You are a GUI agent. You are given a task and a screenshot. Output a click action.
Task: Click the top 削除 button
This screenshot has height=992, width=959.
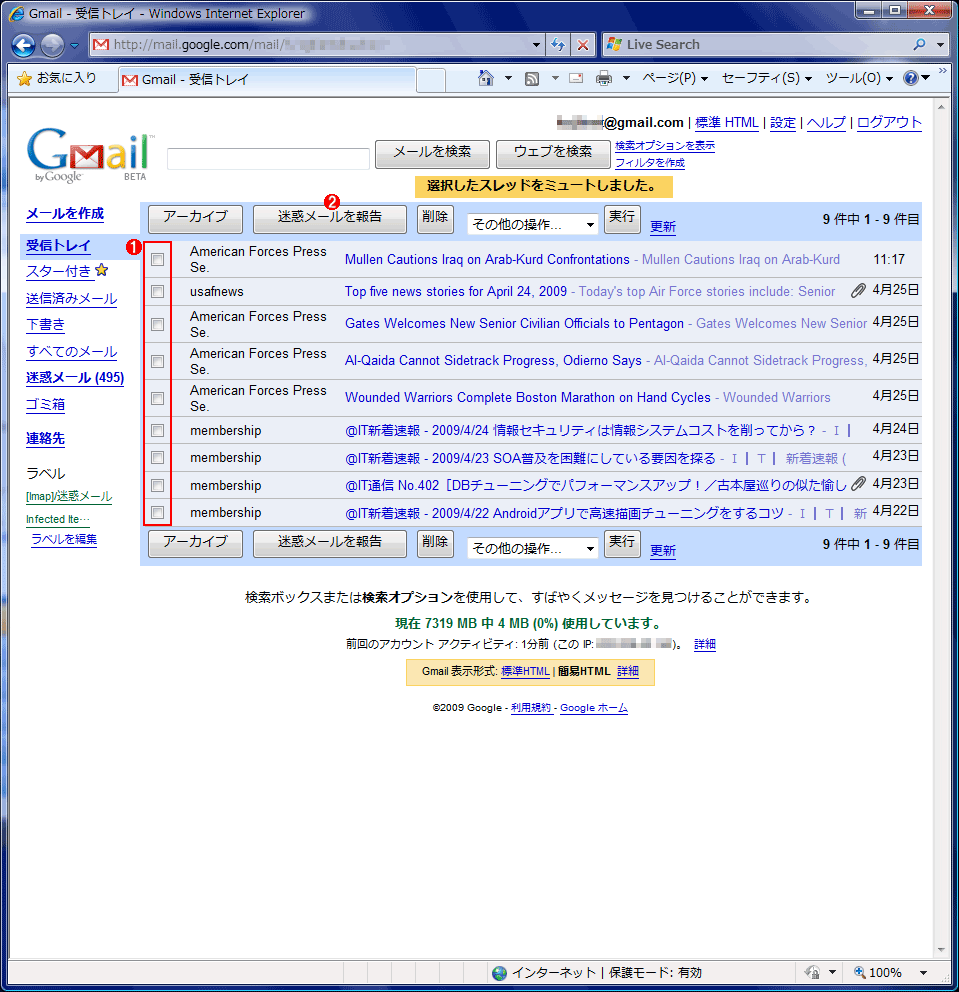tap(435, 219)
